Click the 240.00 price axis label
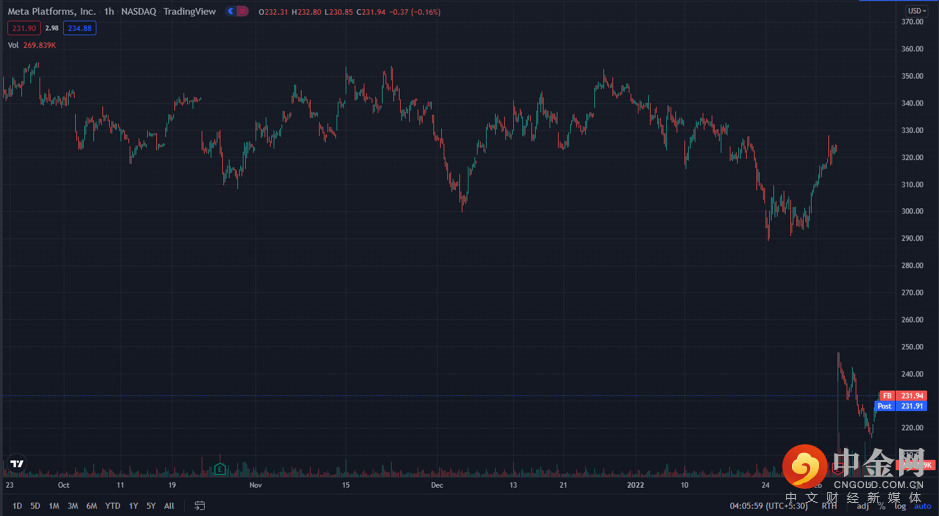Image resolution: width=939 pixels, height=516 pixels. [x=912, y=374]
